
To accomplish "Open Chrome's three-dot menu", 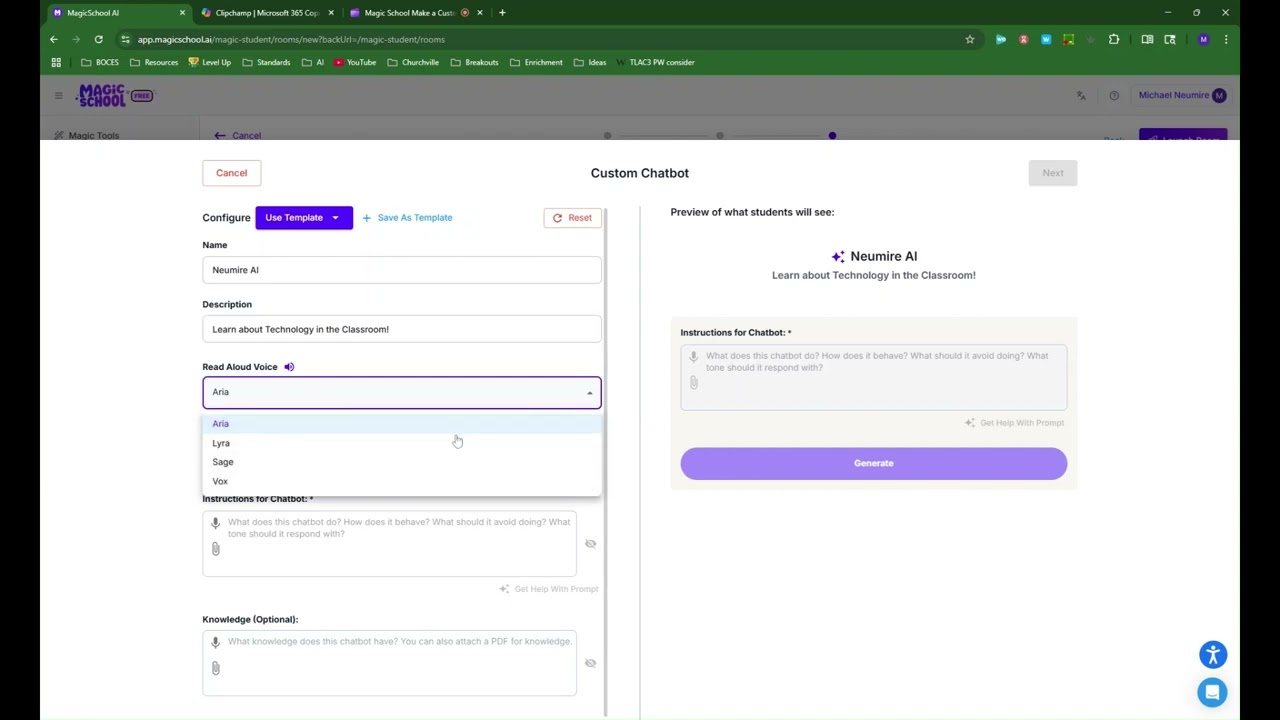I will pyautogui.click(x=1226, y=39).
